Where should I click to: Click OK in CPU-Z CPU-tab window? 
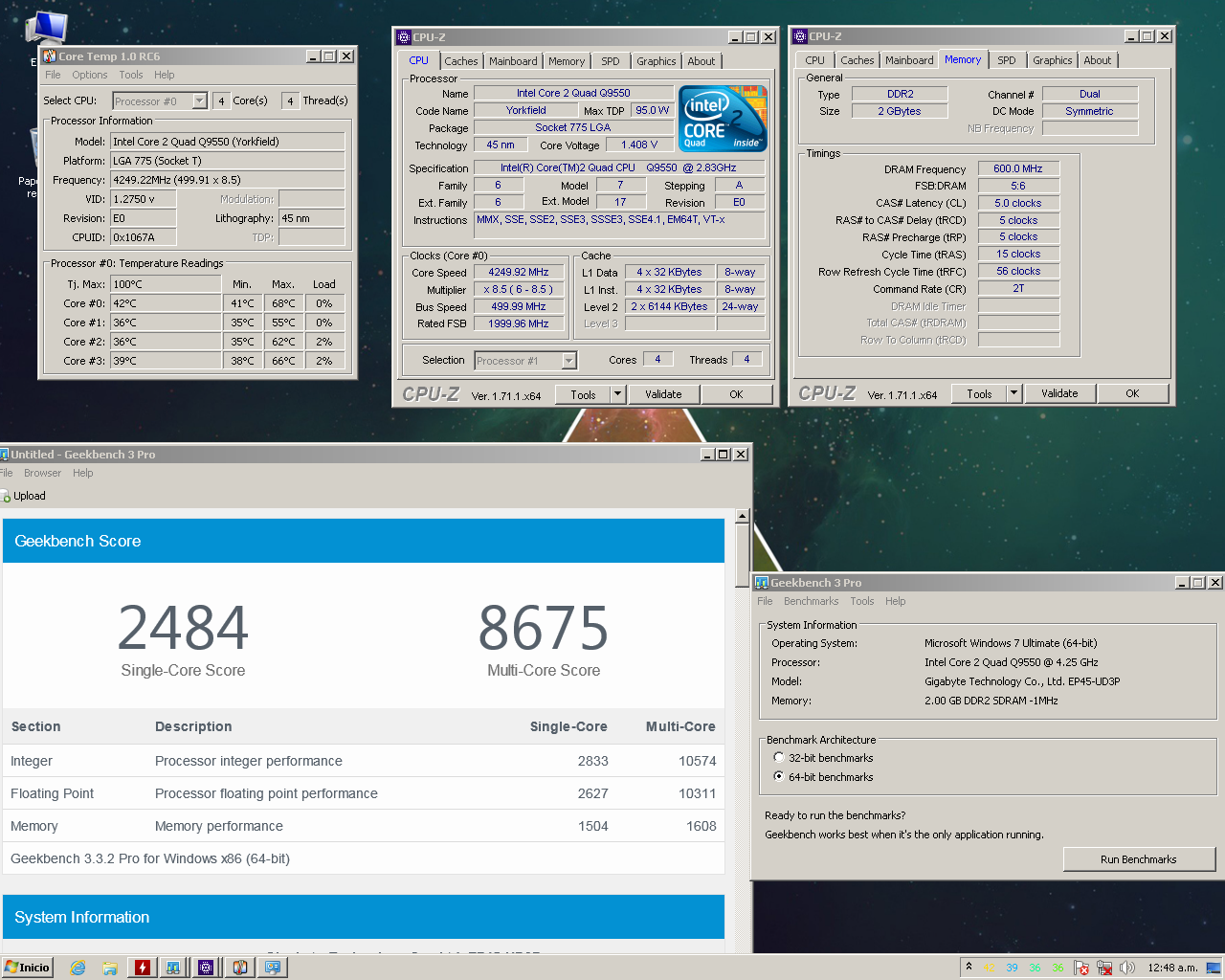[x=736, y=394]
